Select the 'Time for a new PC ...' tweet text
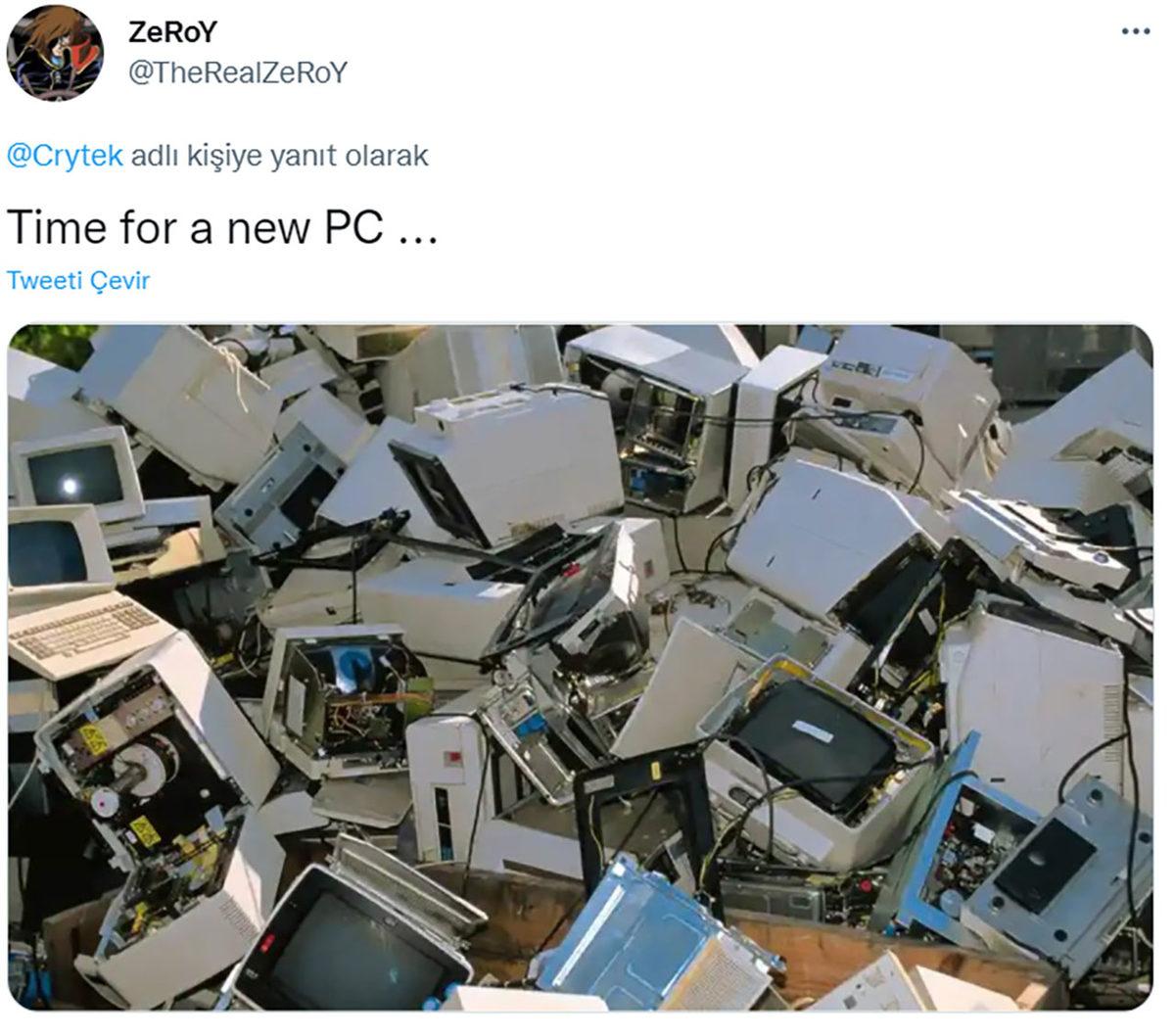Image resolution: width=1175 pixels, height=1036 pixels. point(221,226)
